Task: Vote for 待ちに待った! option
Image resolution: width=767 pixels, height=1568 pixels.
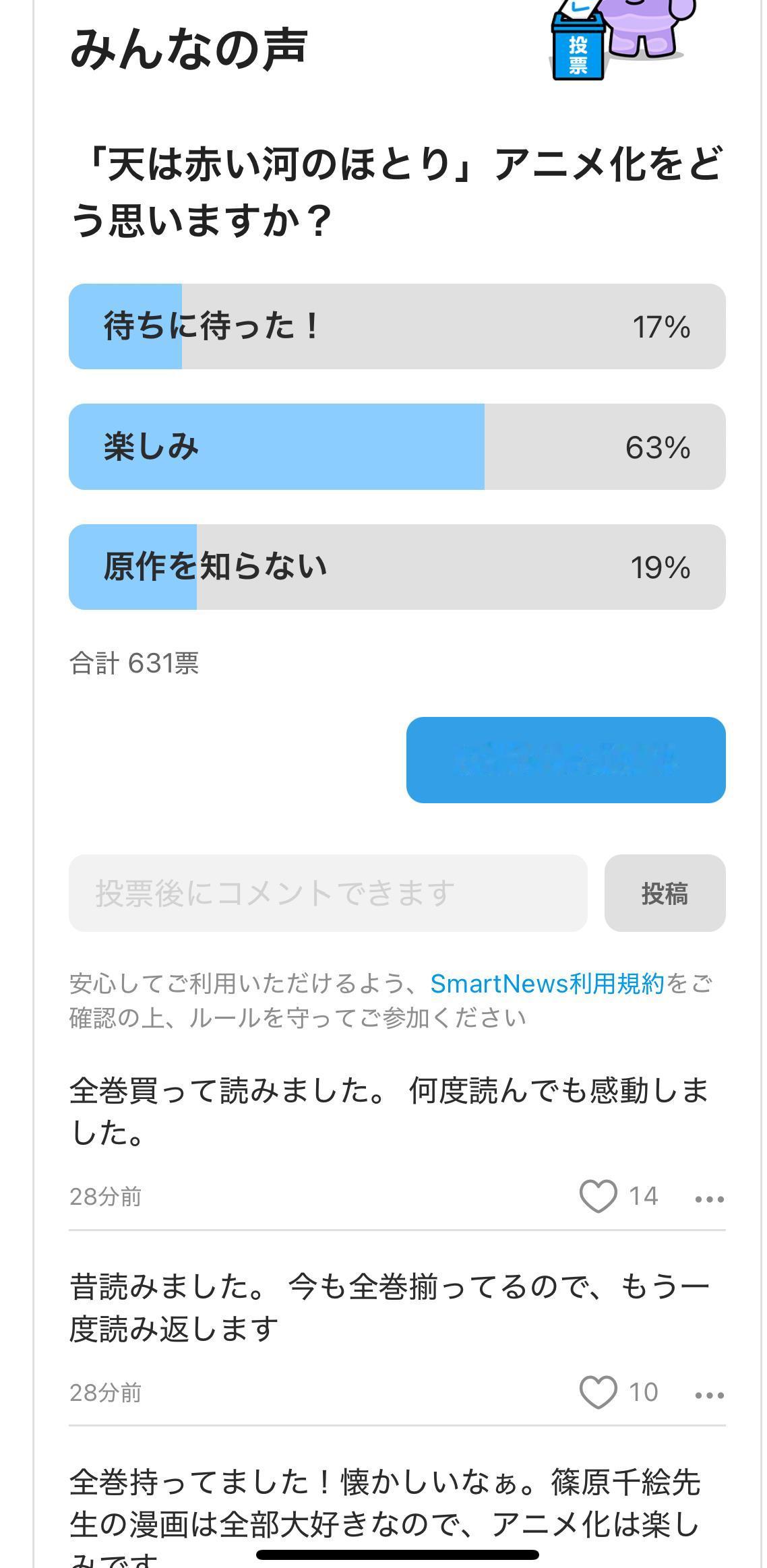Action: [x=396, y=326]
